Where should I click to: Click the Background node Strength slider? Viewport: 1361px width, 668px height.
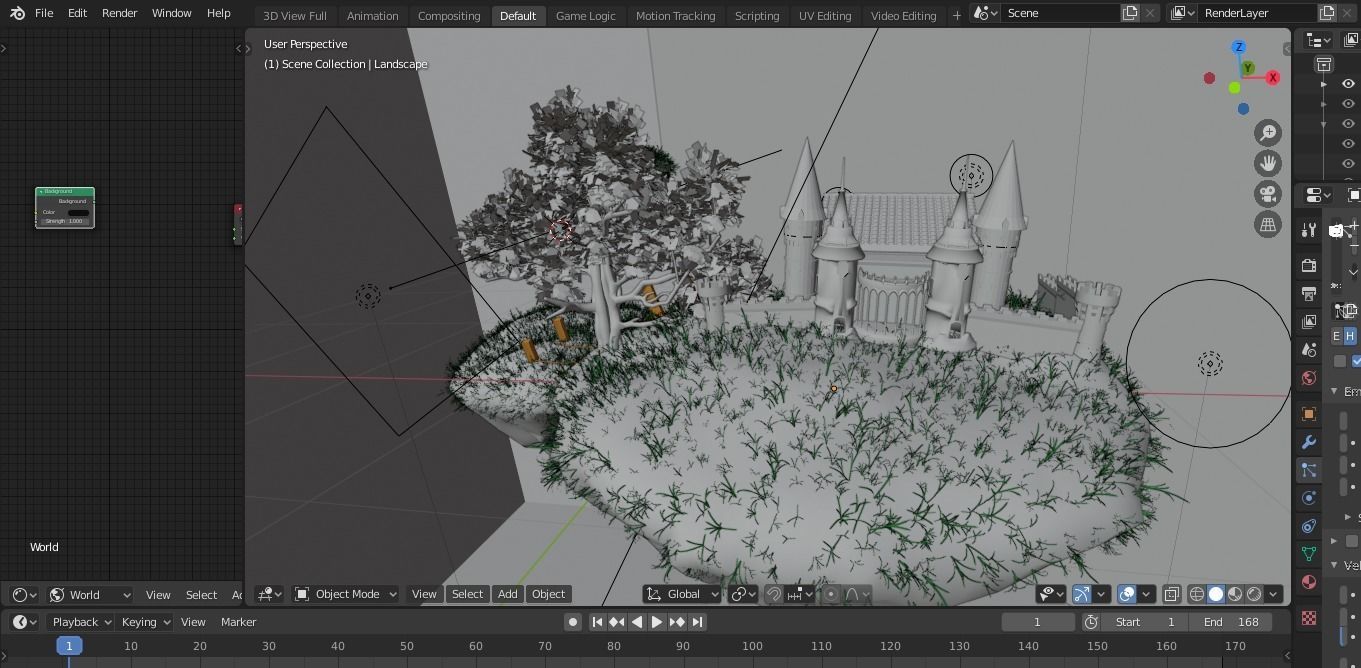coord(65,221)
